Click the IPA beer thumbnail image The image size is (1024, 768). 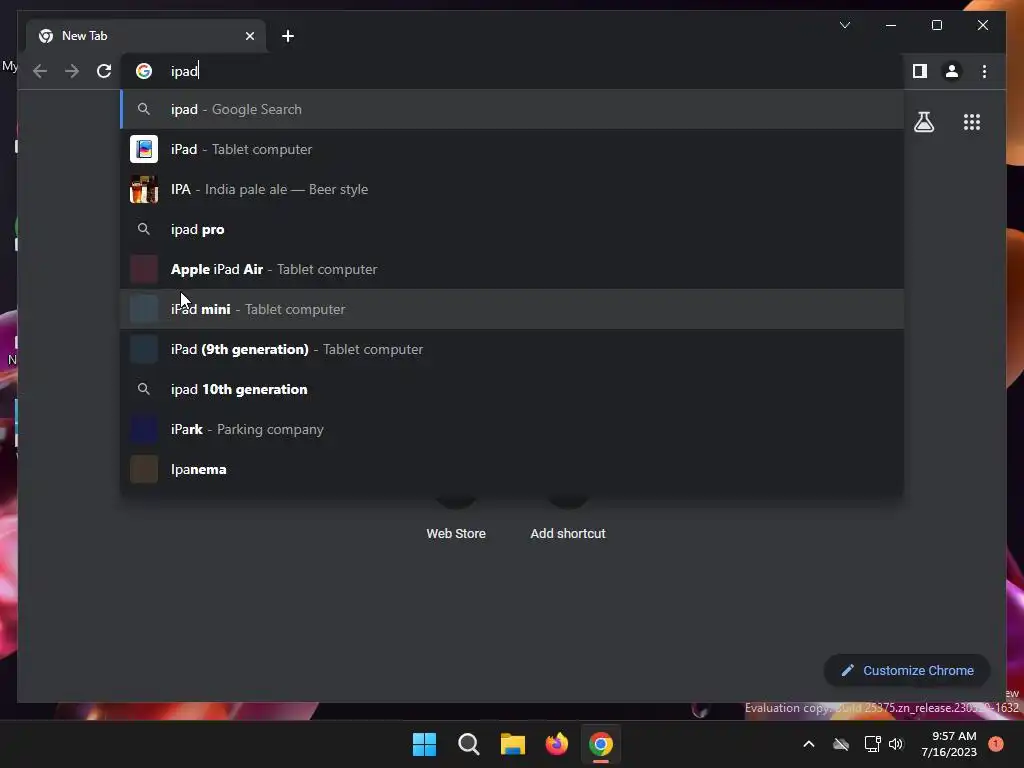tap(144, 189)
